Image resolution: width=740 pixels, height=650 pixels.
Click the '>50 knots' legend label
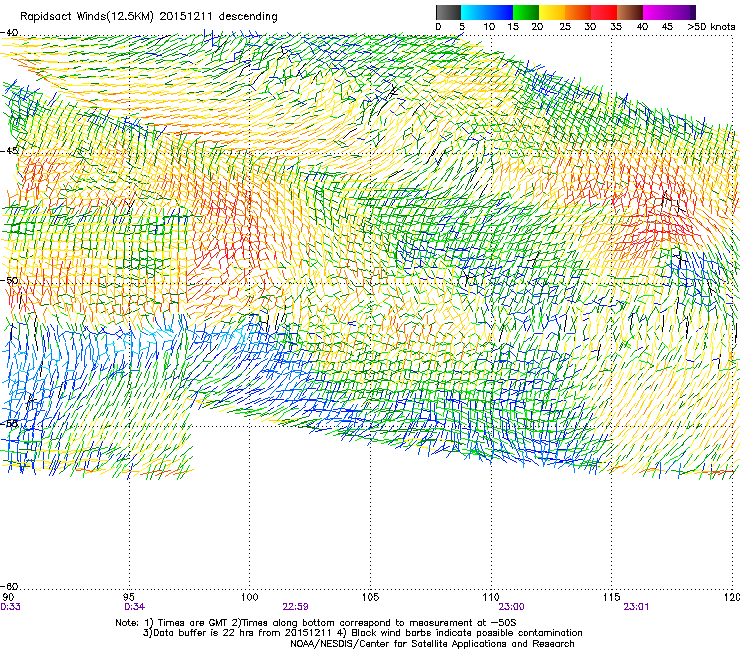[711, 27]
